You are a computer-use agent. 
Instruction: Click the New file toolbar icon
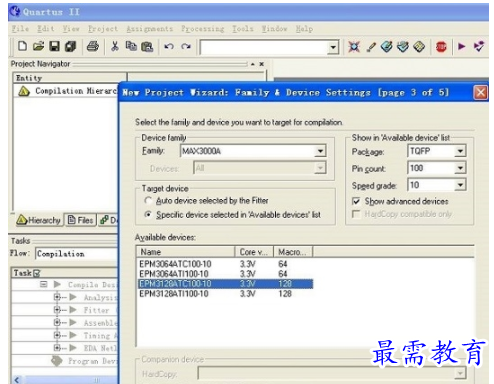22,46
